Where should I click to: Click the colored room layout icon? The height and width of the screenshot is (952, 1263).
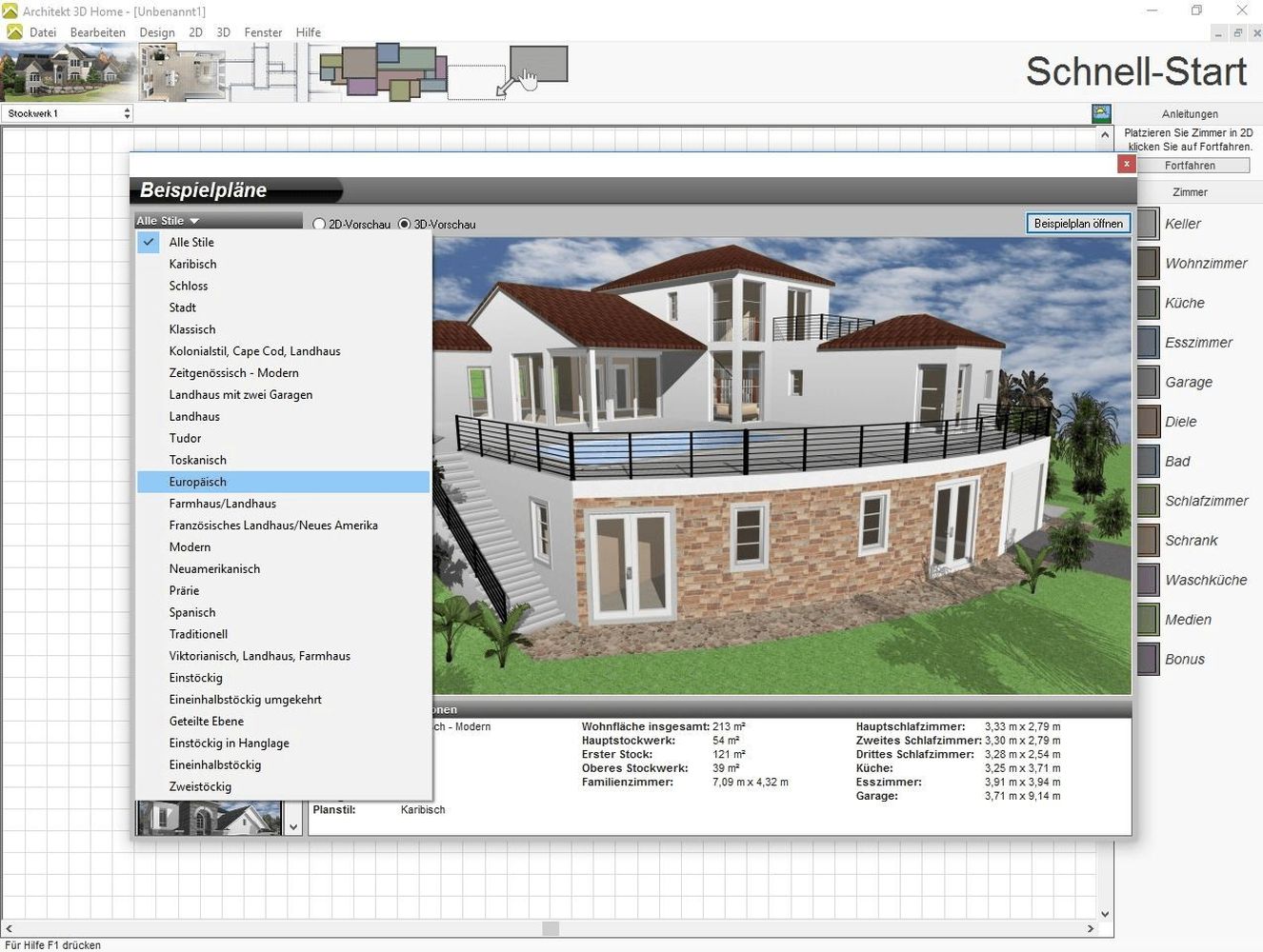(383, 71)
